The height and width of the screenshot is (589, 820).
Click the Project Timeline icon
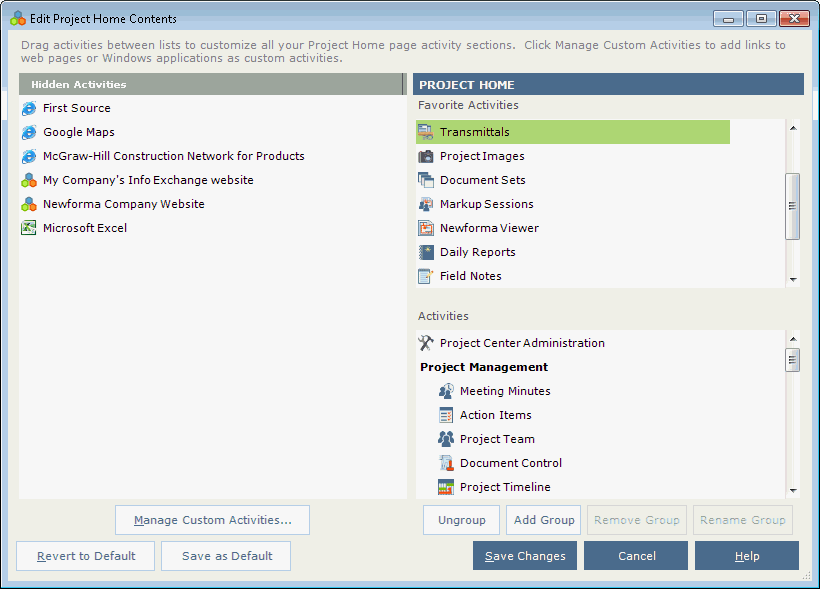[x=446, y=488]
